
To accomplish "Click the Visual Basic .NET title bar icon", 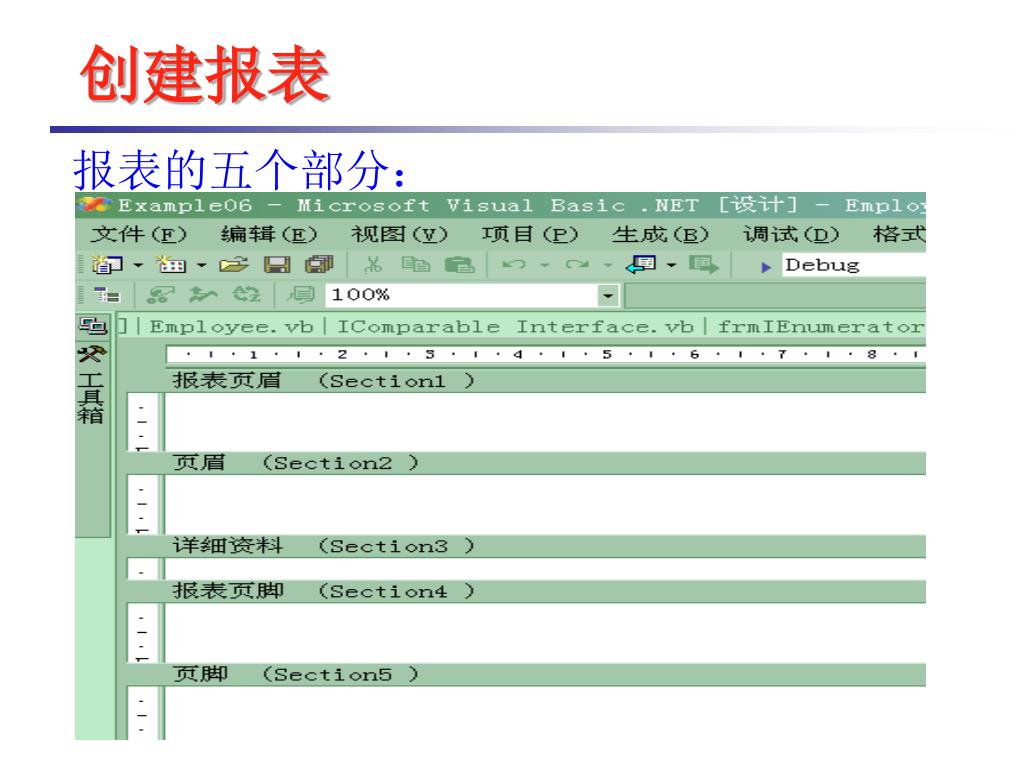I will [x=95, y=205].
